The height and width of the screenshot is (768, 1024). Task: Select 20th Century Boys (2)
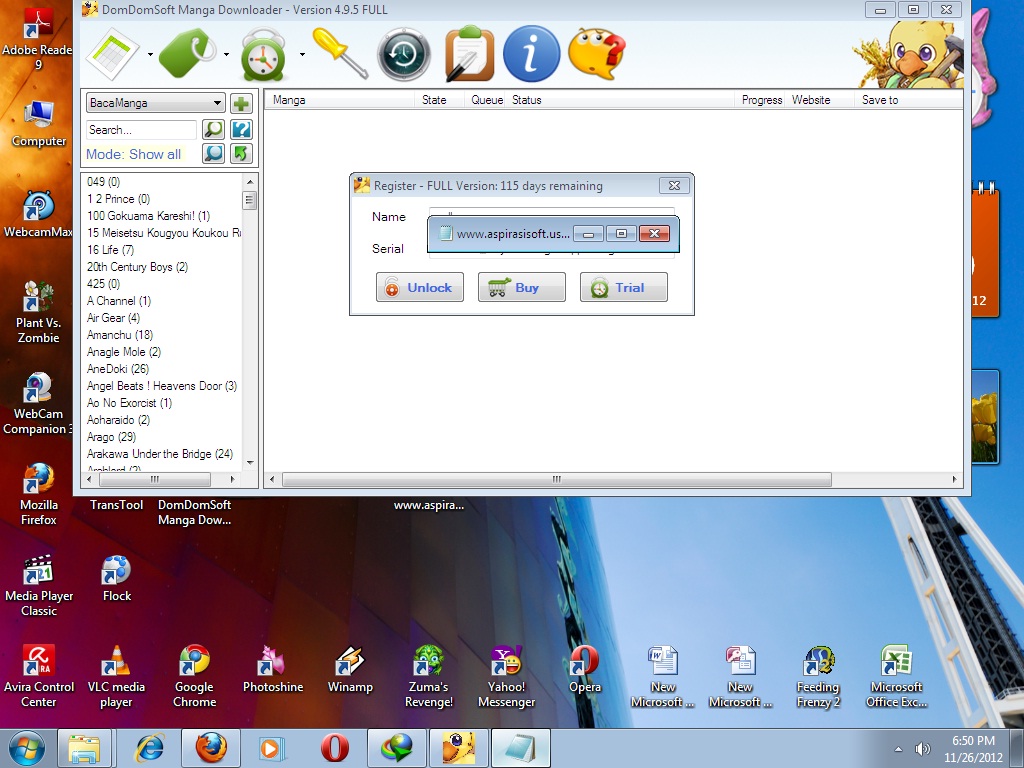137,266
